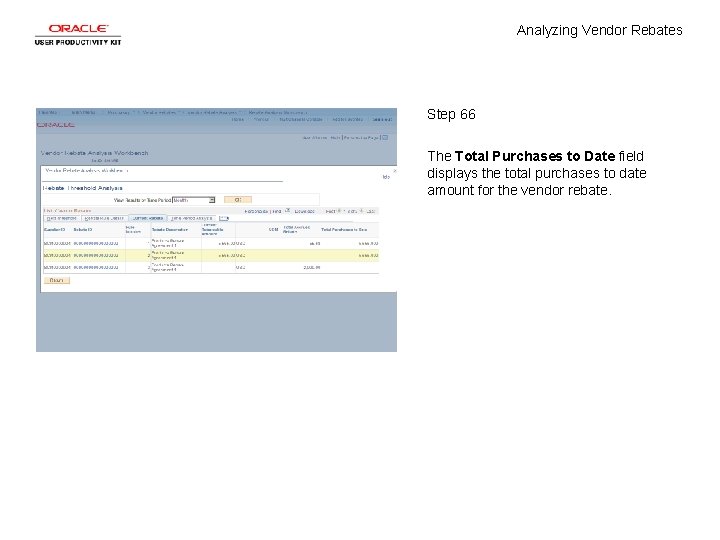Open the Main Menu in navigation bar
The width and height of the screenshot is (720, 540).
[x=83, y=112]
